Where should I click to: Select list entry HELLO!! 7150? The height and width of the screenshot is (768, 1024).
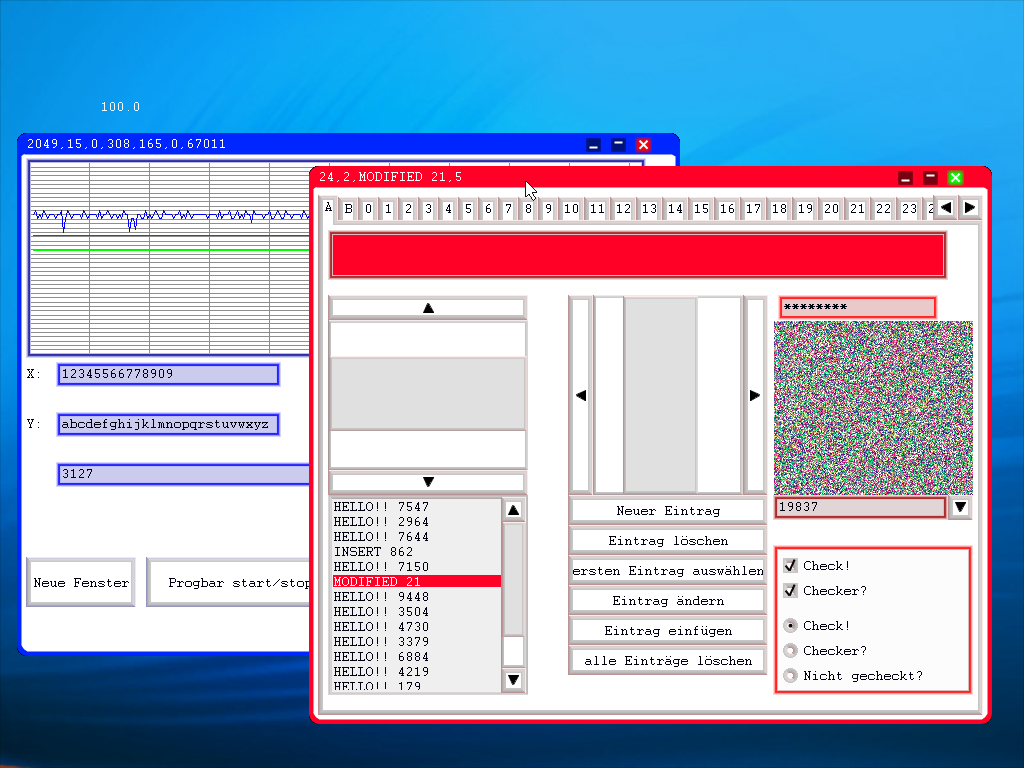click(417, 567)
